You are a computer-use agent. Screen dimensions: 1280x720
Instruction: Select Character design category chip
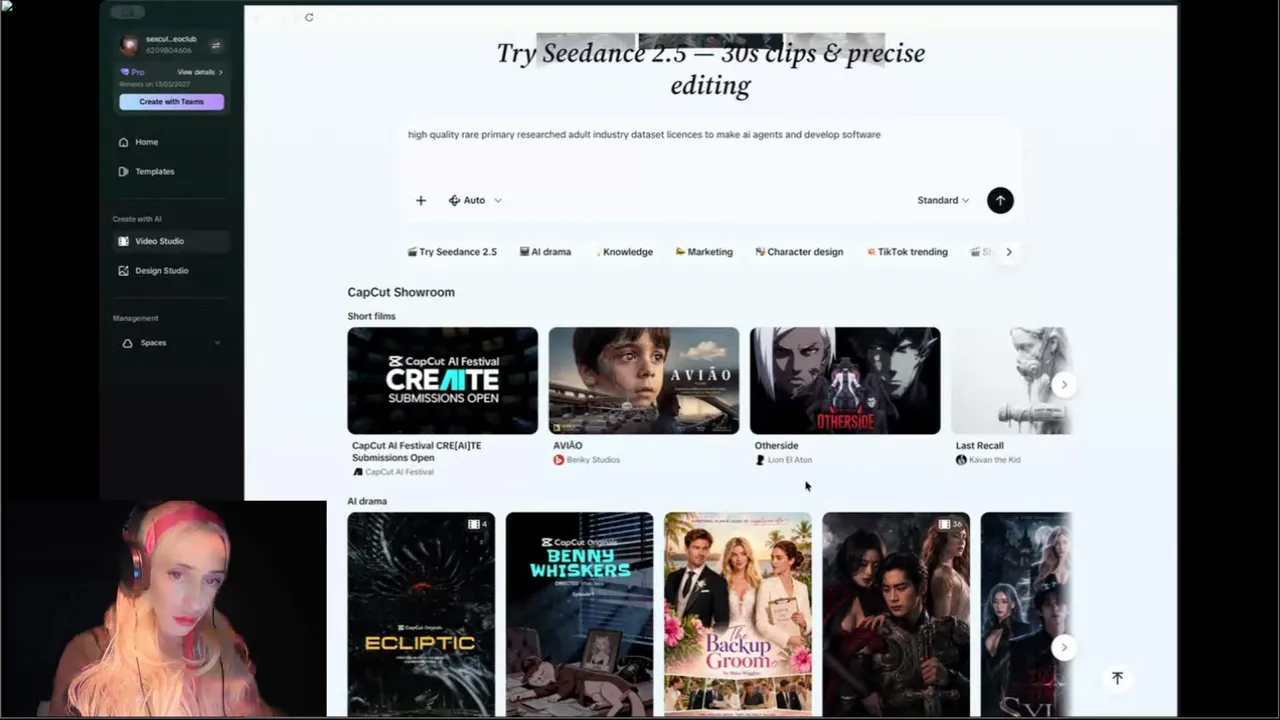point(799,252)
